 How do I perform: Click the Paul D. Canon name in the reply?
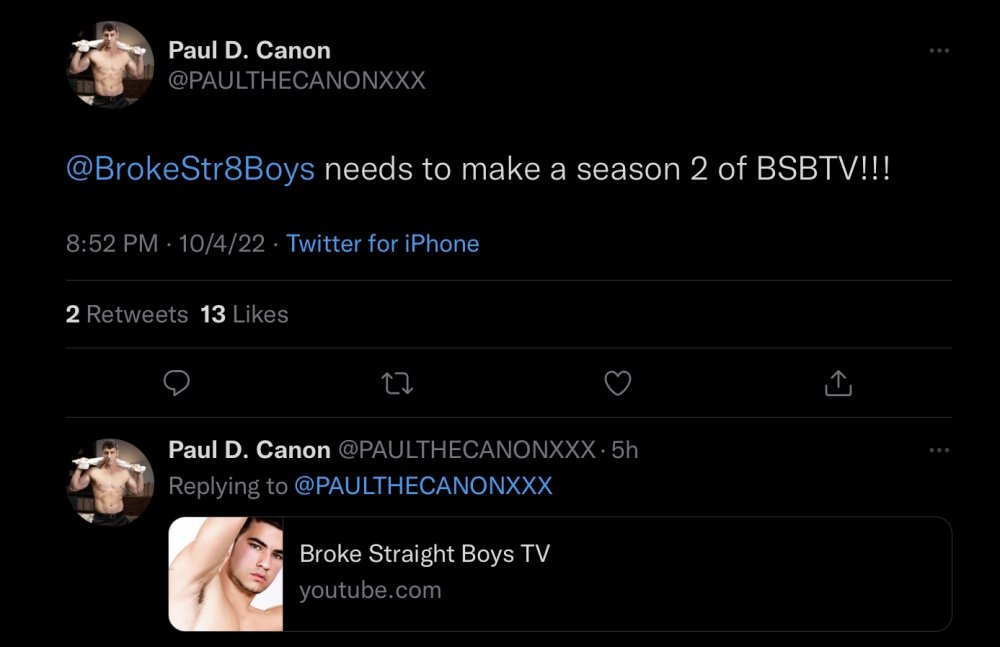[x=249, y=450]
